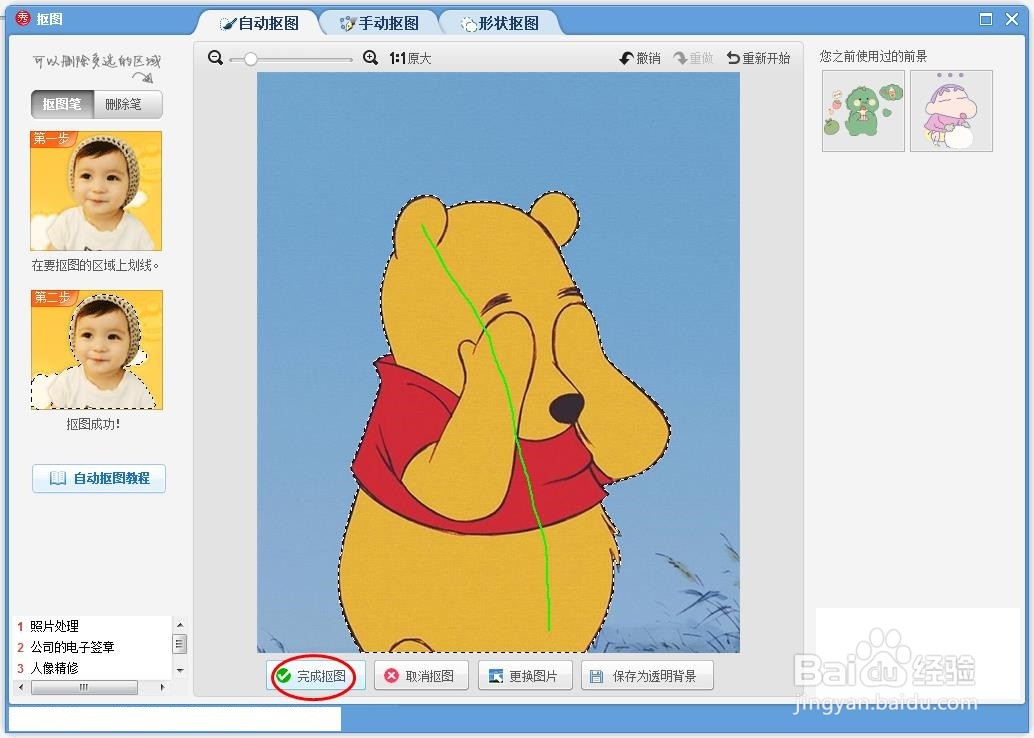1034x738 pixels.
Task: Click the zoom in magnifier icon
Action: pyautogui.click(x=371, y=58)
